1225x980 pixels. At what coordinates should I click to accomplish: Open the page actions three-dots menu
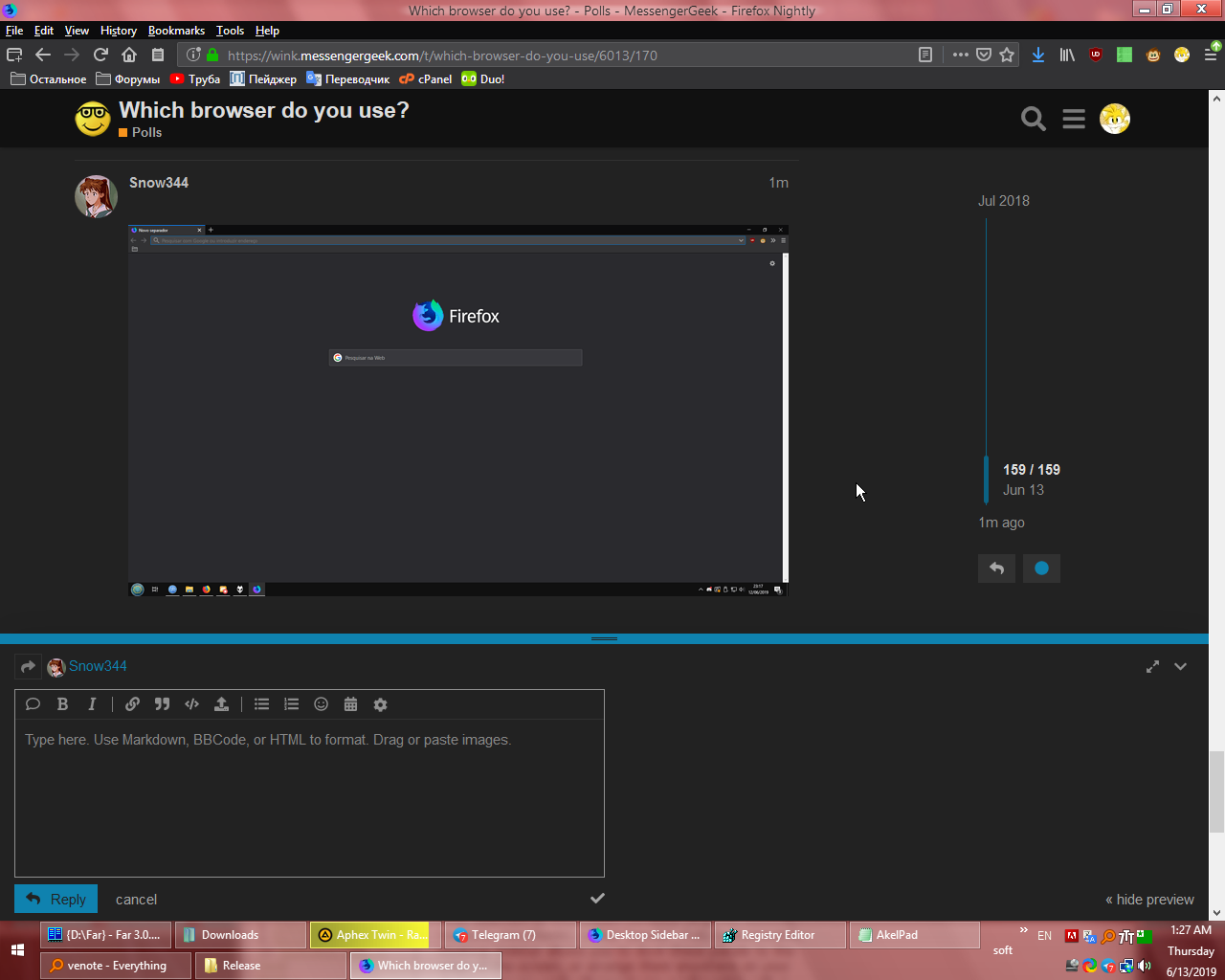pyautogui.click(x=961, y=56)
